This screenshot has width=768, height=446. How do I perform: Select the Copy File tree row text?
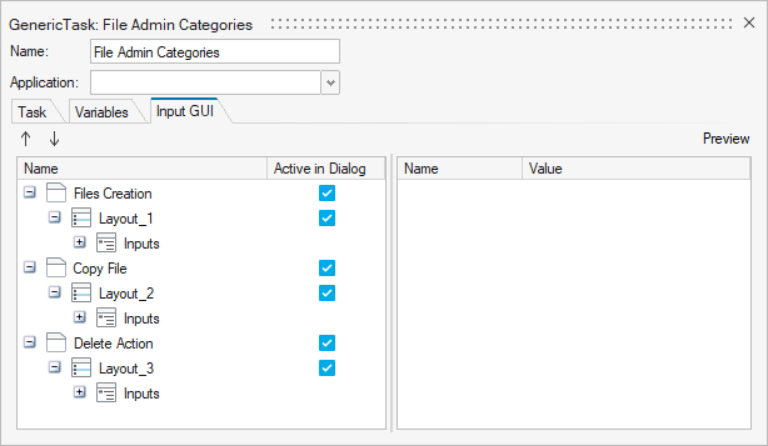point(100,268)
